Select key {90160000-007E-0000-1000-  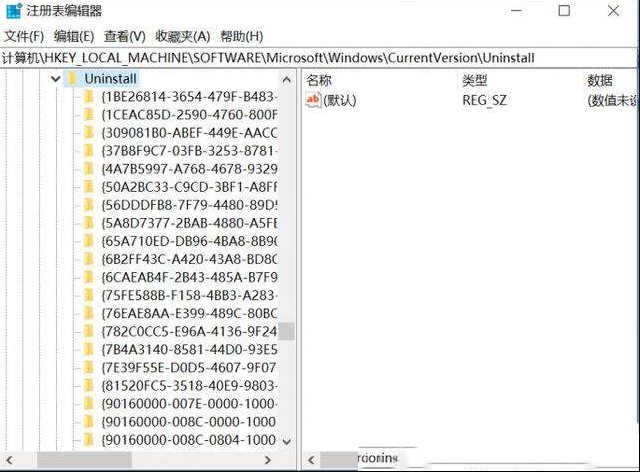[x=189, y=403]
